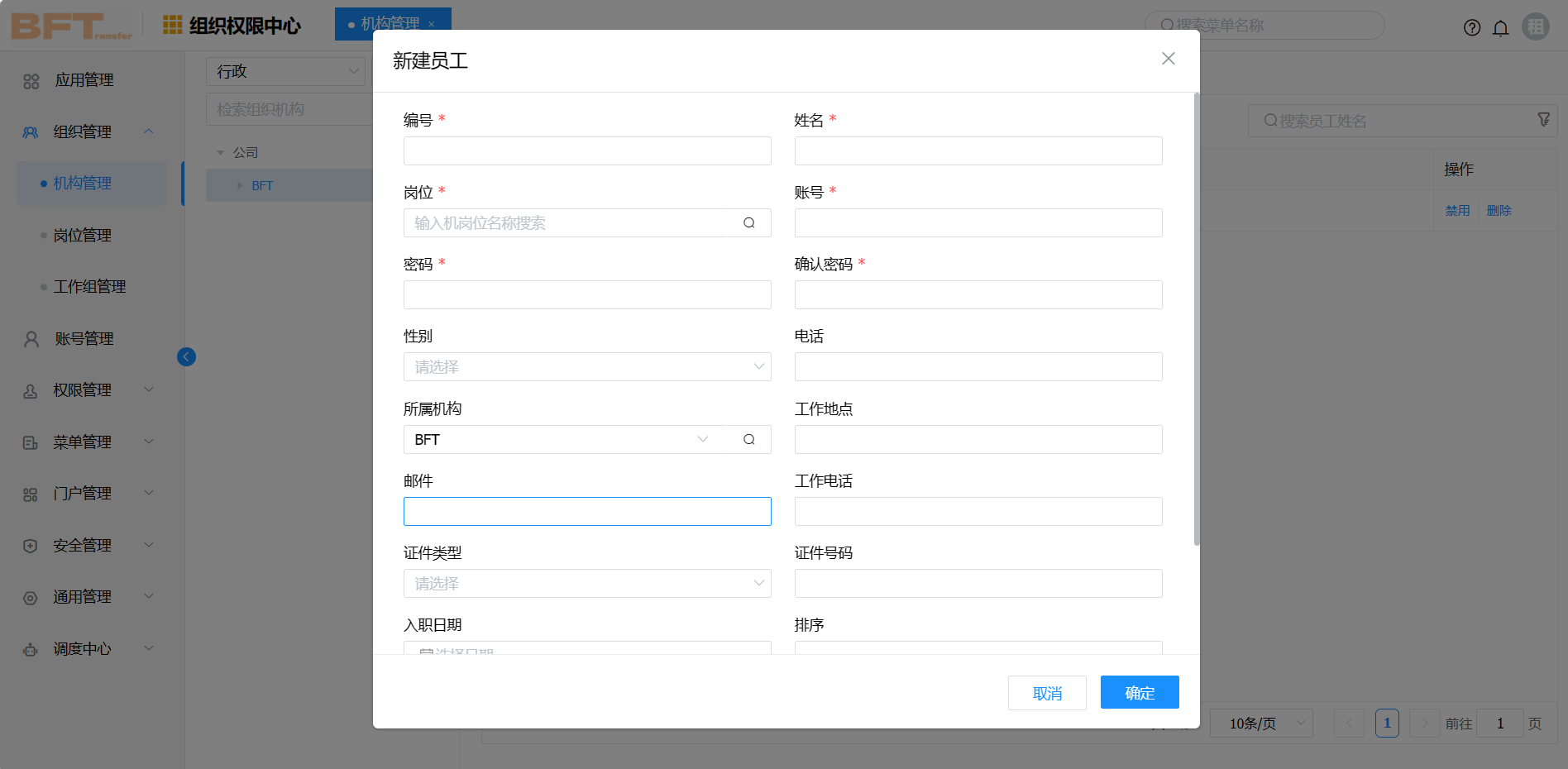Click the user avatar icon

pyautogui.click(x=1535, y=26)
